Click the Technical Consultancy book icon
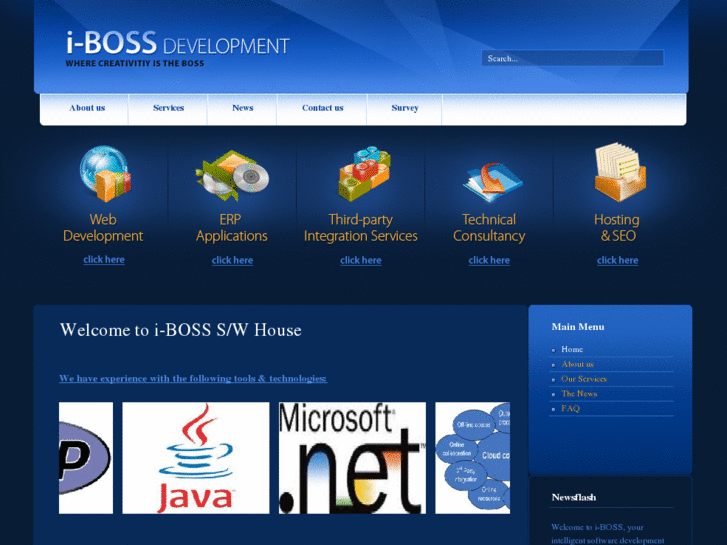 [x=492, y=181]
